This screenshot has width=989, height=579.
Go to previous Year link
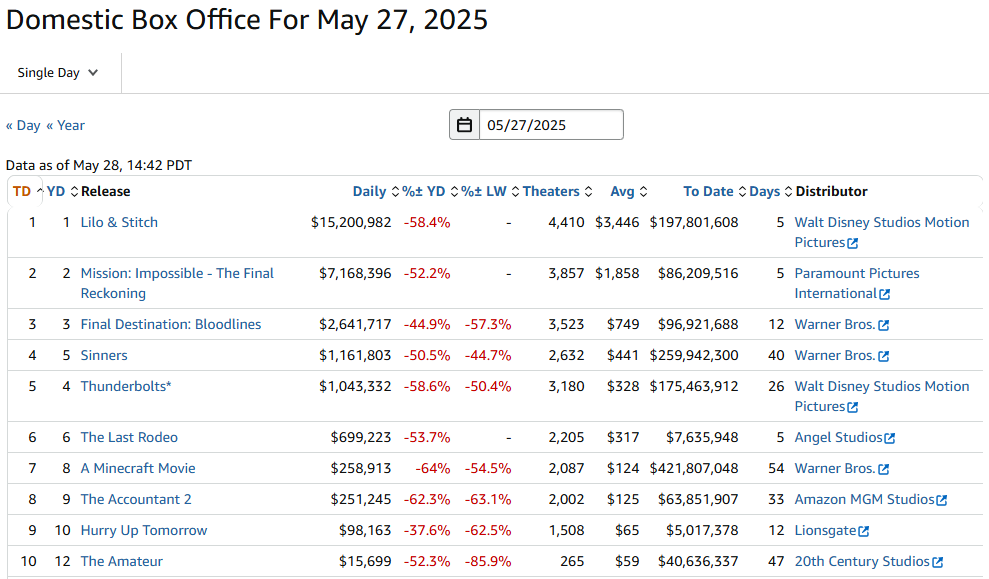[65, 125]
